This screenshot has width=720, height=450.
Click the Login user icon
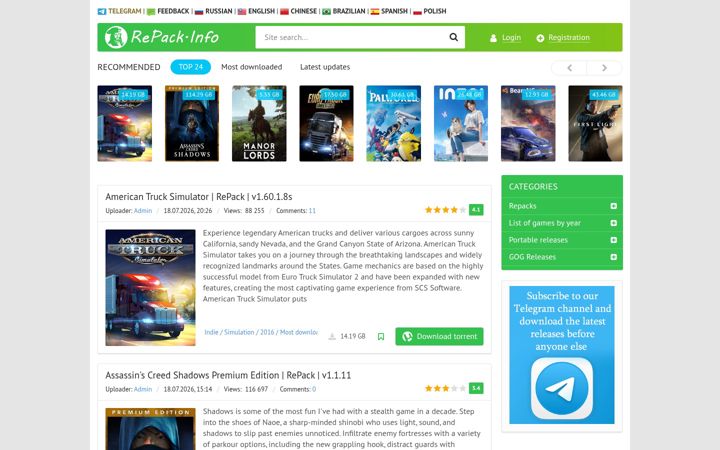click(493, 38)
